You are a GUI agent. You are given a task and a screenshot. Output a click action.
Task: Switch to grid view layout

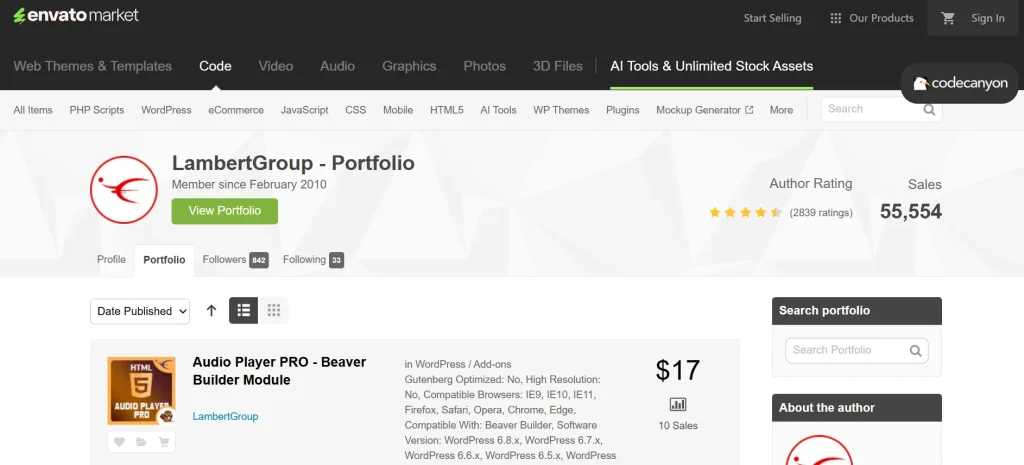(x=273, y=311)
